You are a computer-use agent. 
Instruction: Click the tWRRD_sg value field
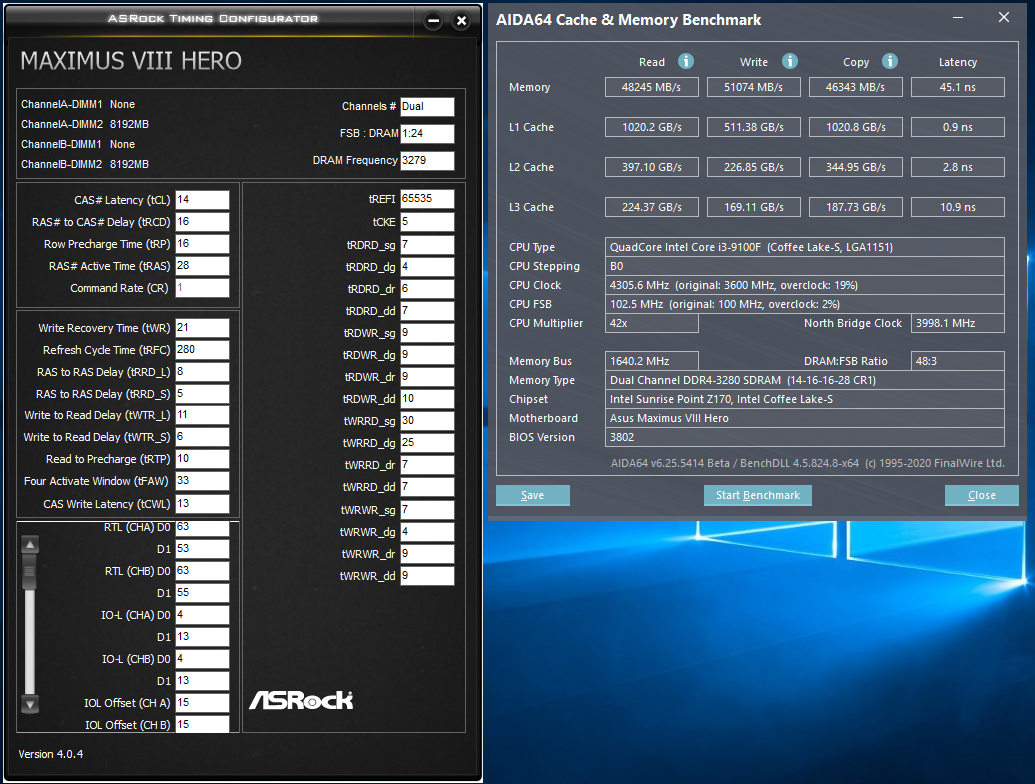point(427,420)
